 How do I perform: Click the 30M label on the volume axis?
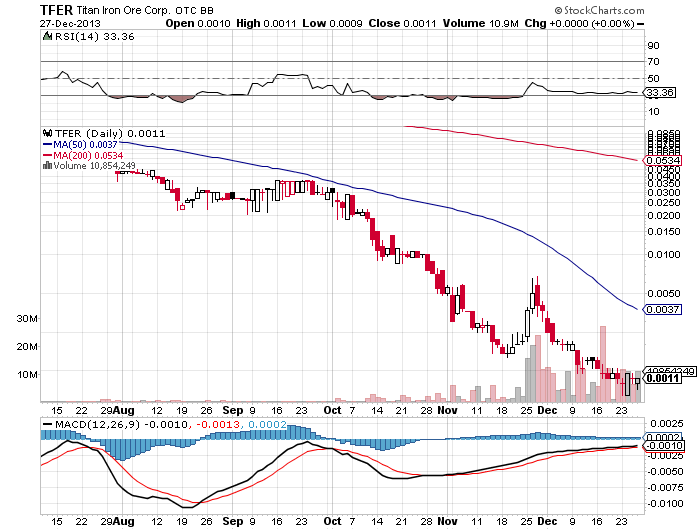(27, 319)
